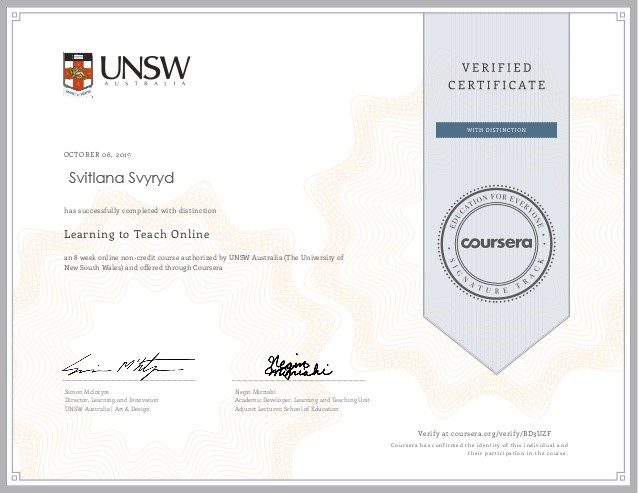Image resolution: width=638 pixels, height=493 pixels.
Task: Click the printed name 'Negin Mirriahi'
Action: pyautogui.click(x=255, y=392)
